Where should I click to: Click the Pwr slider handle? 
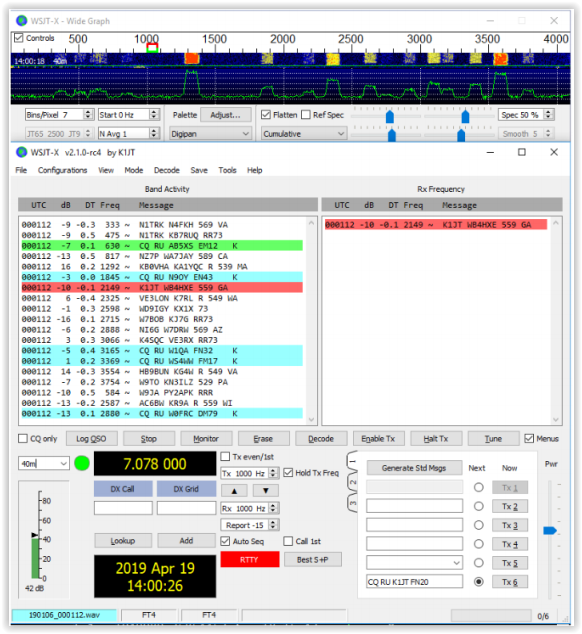[x=550, y=530]
